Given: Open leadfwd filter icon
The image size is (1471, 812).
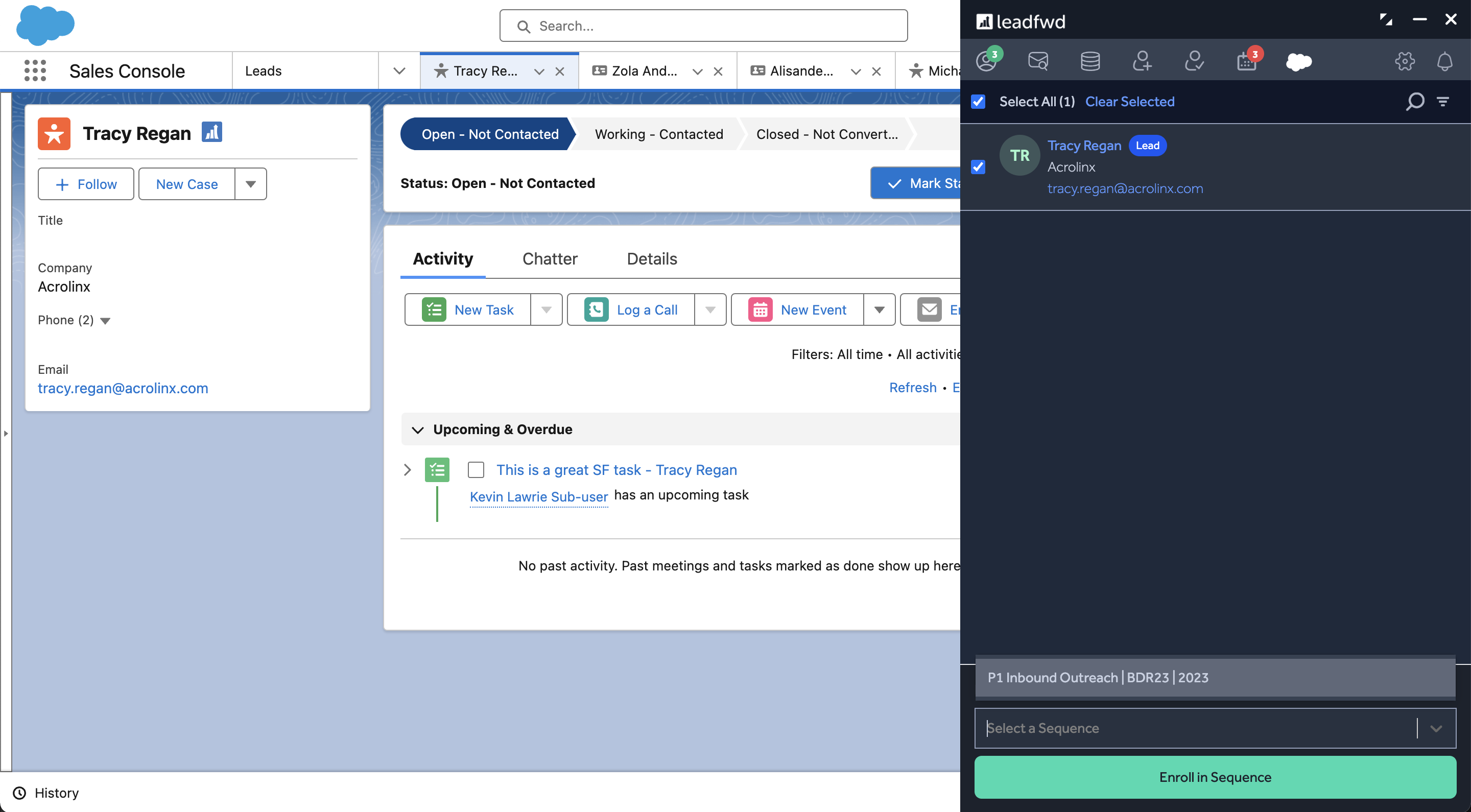Looking at the screenshot, I should [1443, 102].
